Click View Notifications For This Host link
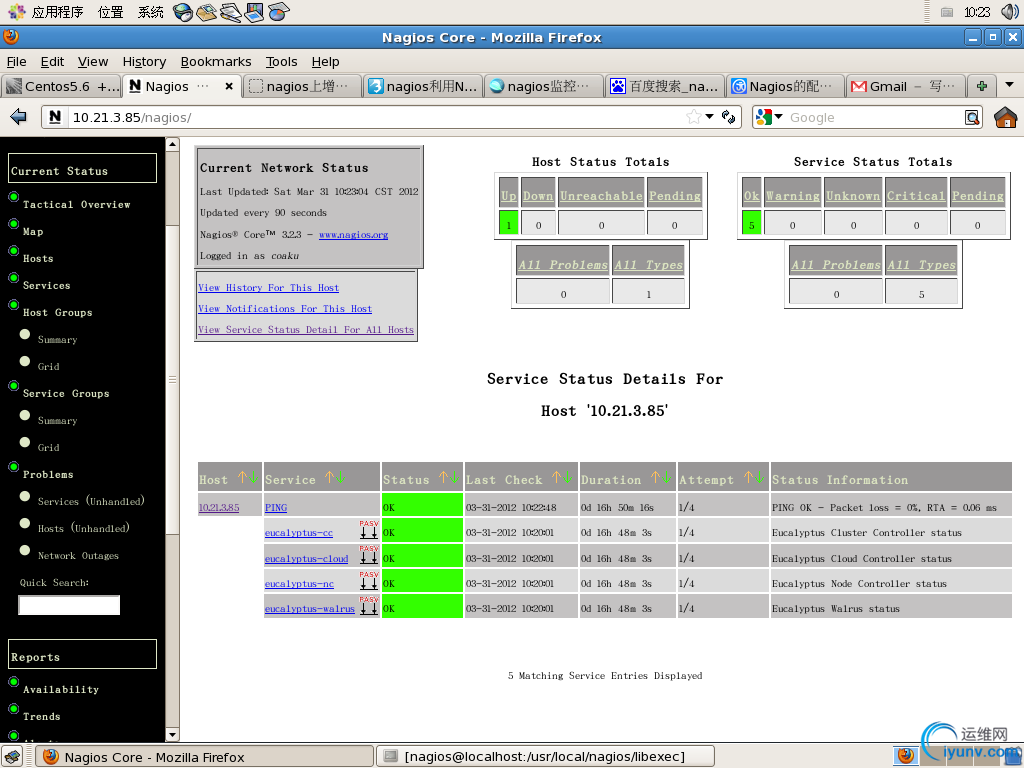This screenshot has height=768, width=1024. pos(285,308)
